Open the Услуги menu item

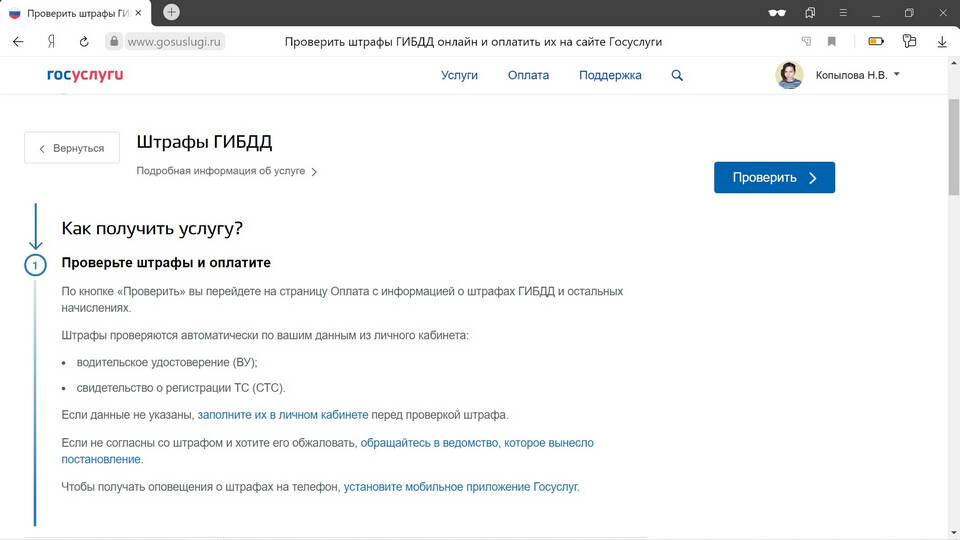(x=459, y=75)
